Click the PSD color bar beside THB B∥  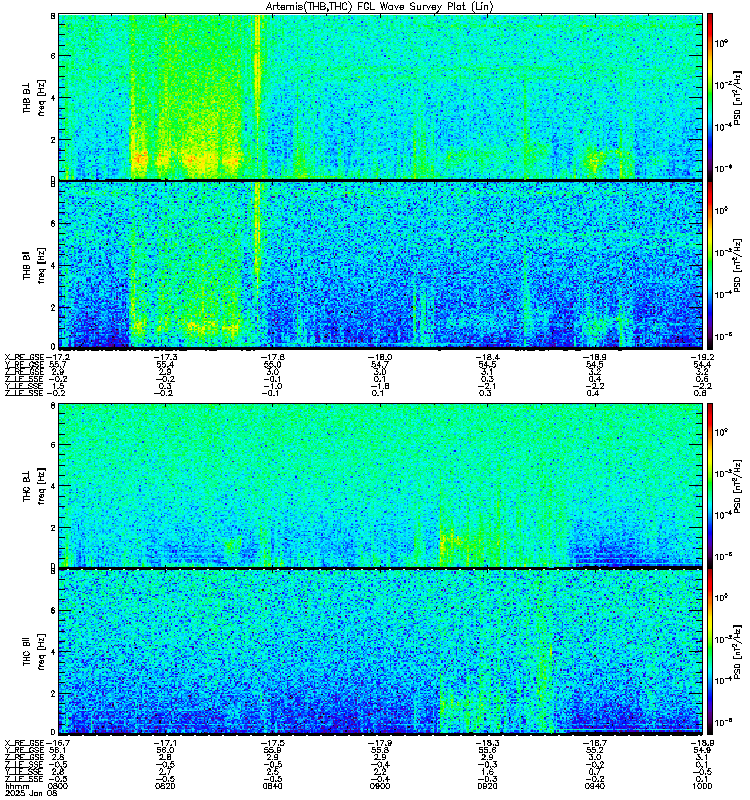point(709,265)
